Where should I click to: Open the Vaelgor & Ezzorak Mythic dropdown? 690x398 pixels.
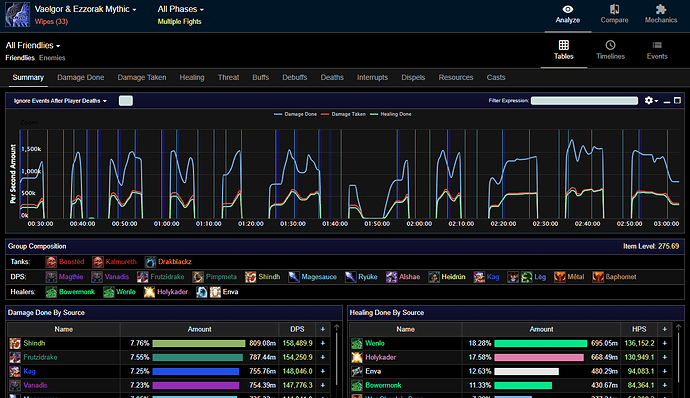coord(85,9)
